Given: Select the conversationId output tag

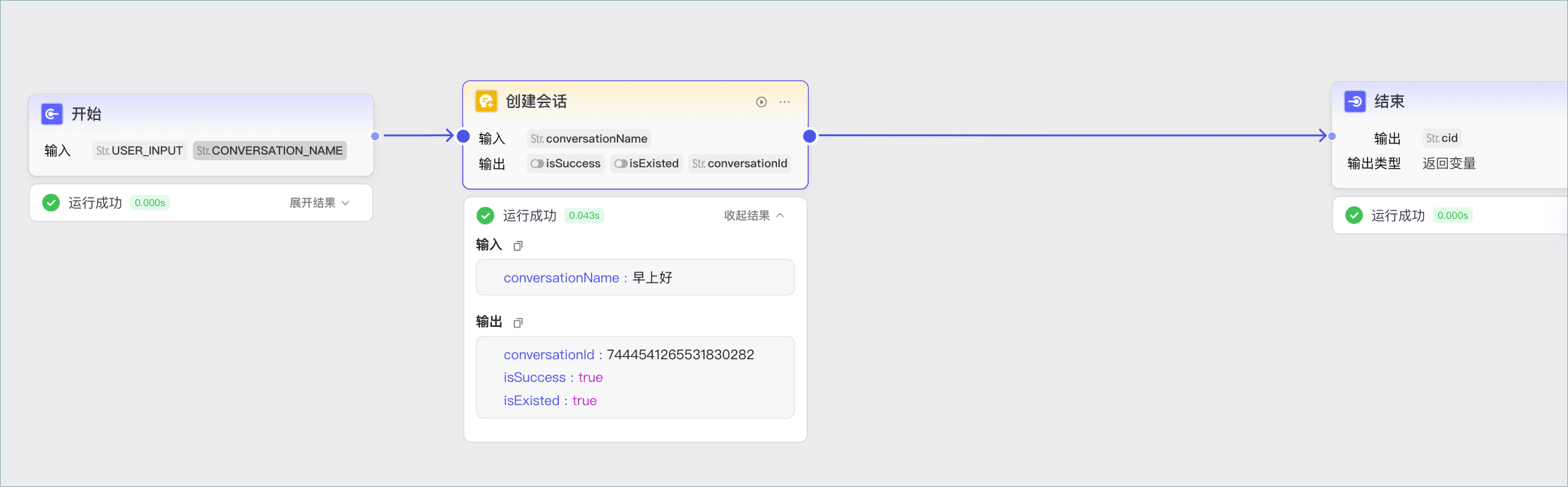Looking at the screenshot, I should (740, 164).
